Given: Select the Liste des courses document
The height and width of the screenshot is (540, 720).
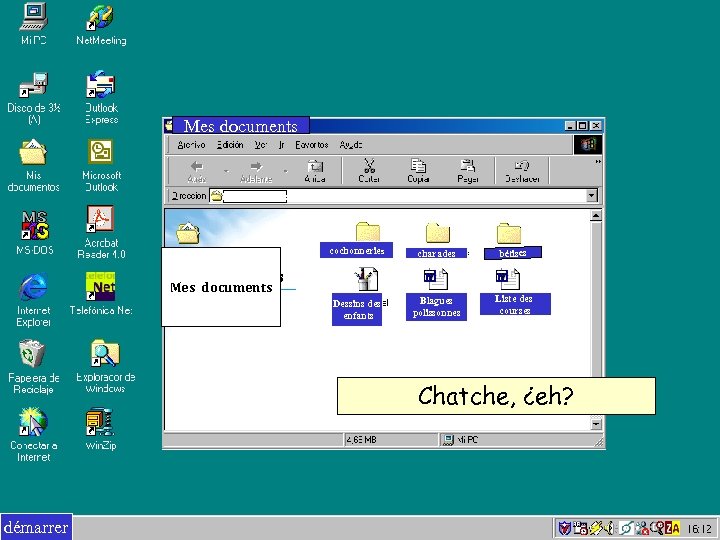Looking at the screenshot, I should tap(515, 292).
